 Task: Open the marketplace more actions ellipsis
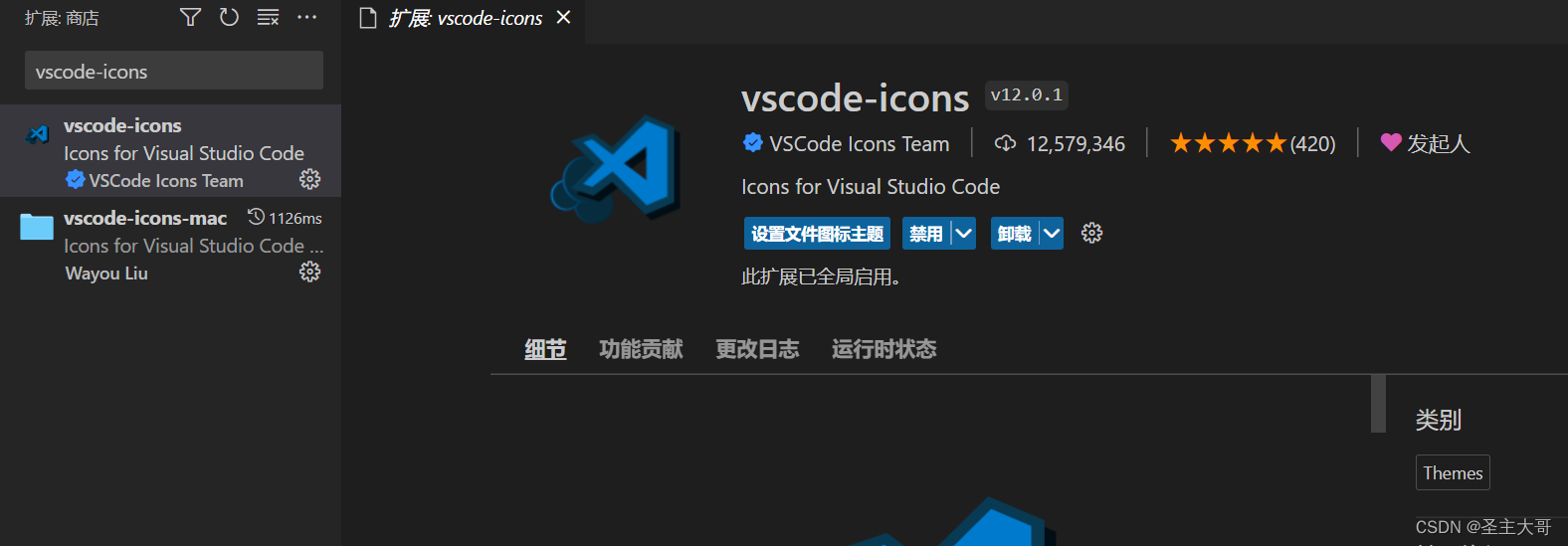pos(306,17)
